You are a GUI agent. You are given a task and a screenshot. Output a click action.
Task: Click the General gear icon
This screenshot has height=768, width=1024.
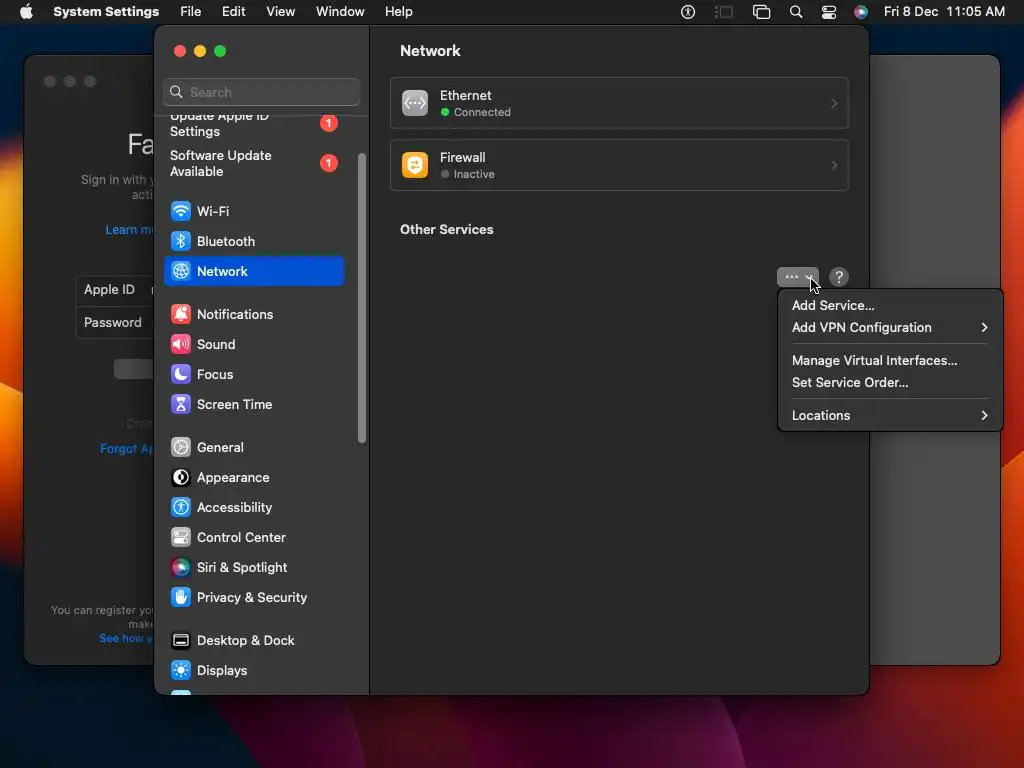(x=181, y=447)
